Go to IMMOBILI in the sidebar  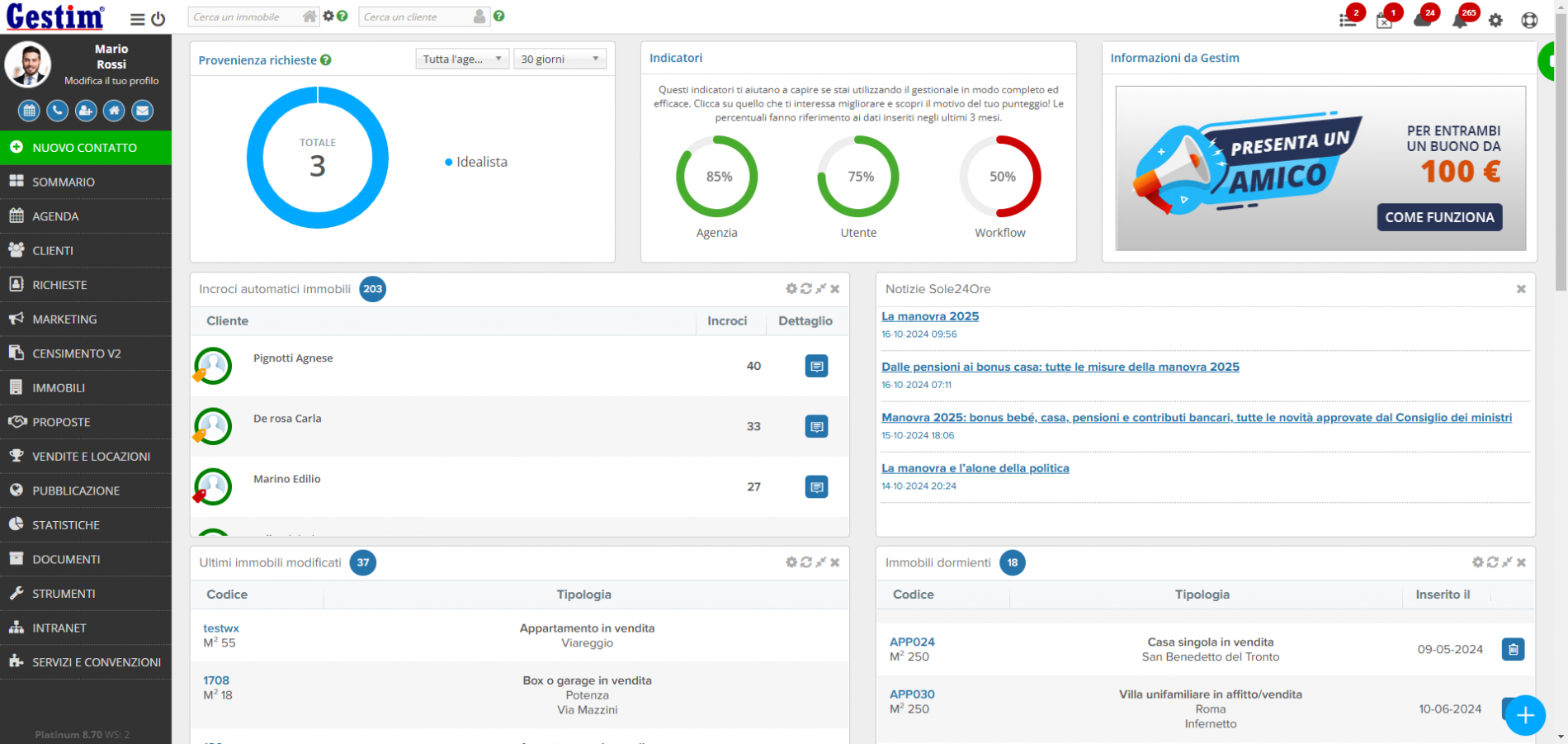[x=59, y=388]
